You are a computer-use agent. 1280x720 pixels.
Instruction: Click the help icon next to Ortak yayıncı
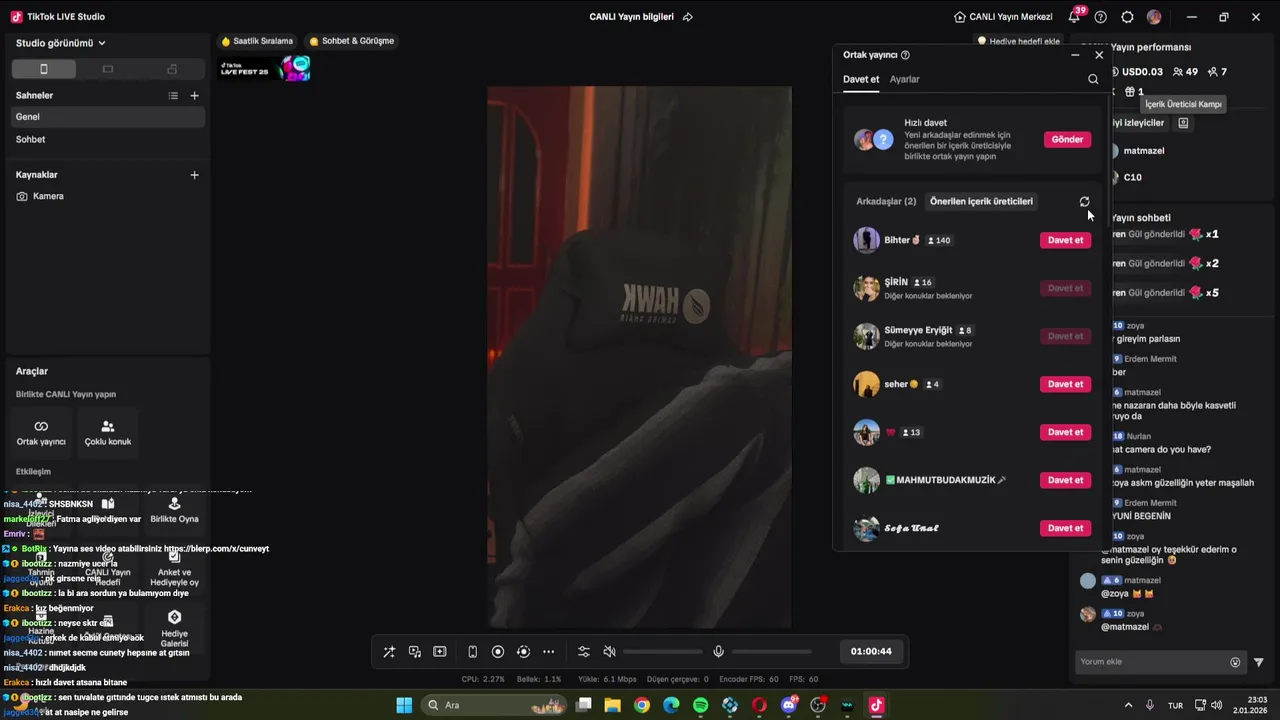point(905,55)
